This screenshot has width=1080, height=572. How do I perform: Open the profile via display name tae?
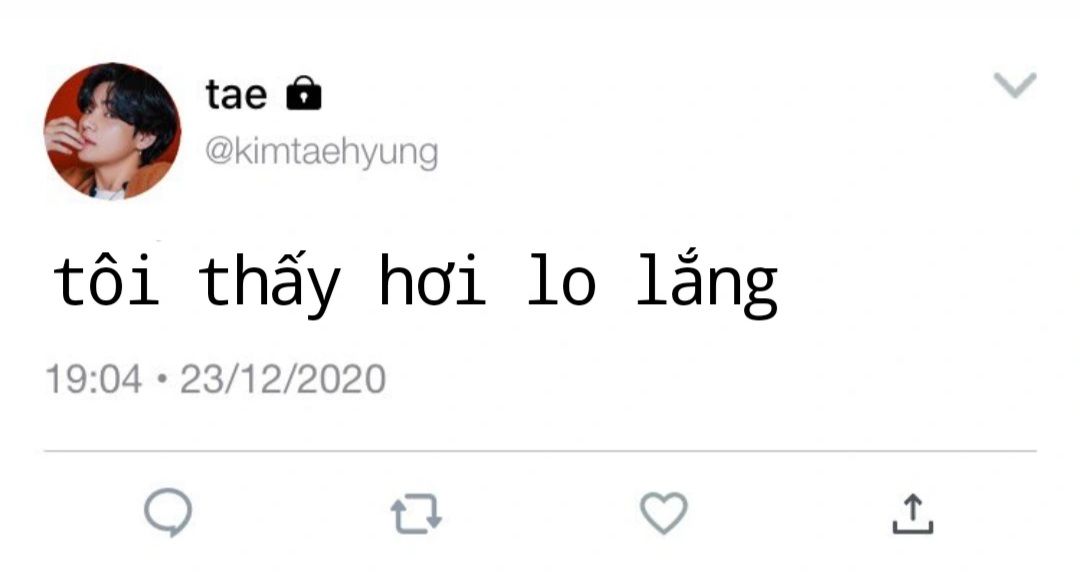click(236, 94)
